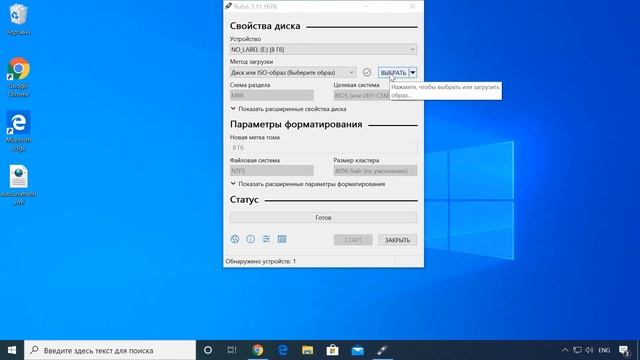Open the NTFS file system dropdown
Image resolution: width=640 pixels, height=360 pixels.
pos(271,171)
